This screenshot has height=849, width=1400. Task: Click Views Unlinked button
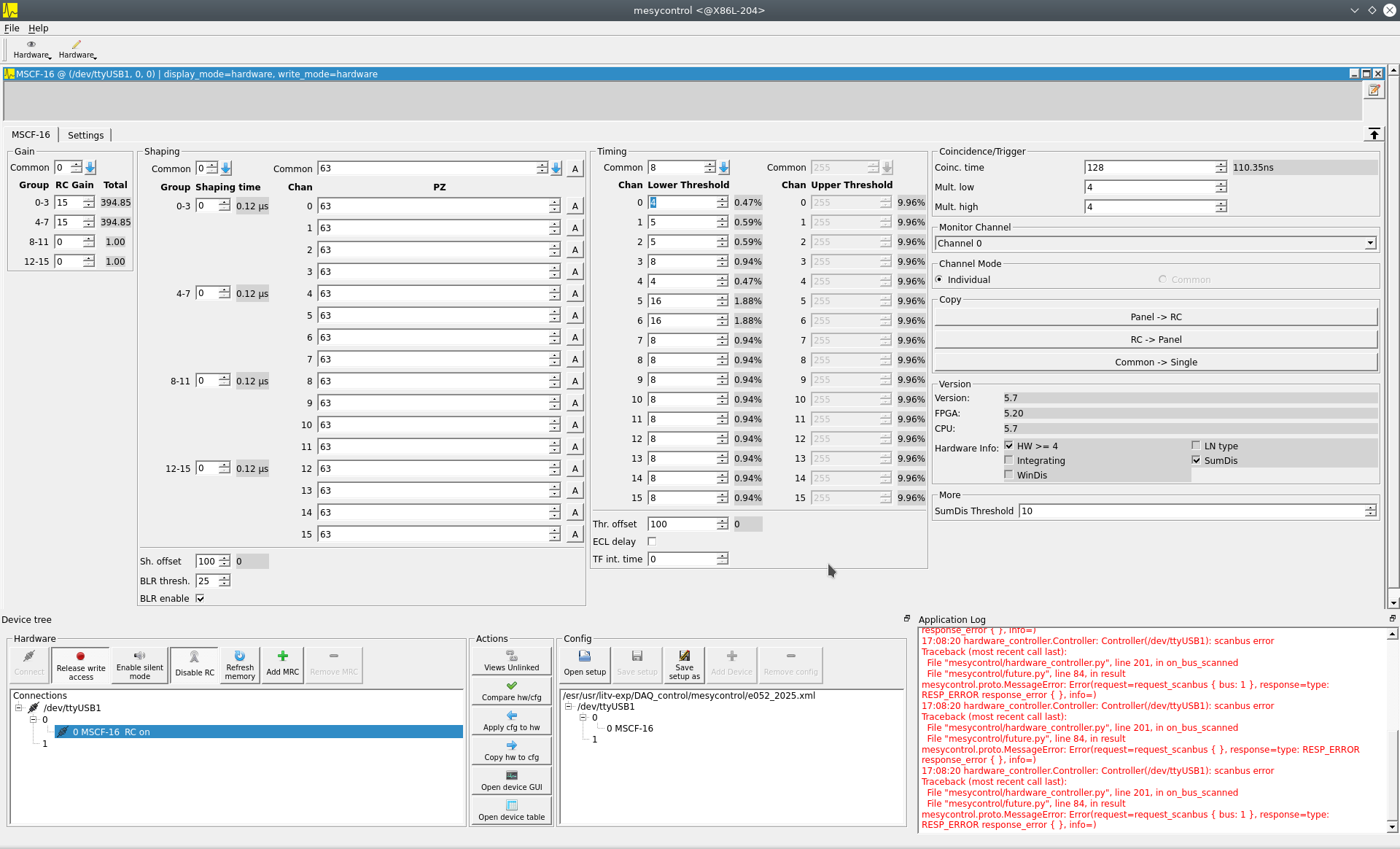pyautogui.click(x=512, y=661)
